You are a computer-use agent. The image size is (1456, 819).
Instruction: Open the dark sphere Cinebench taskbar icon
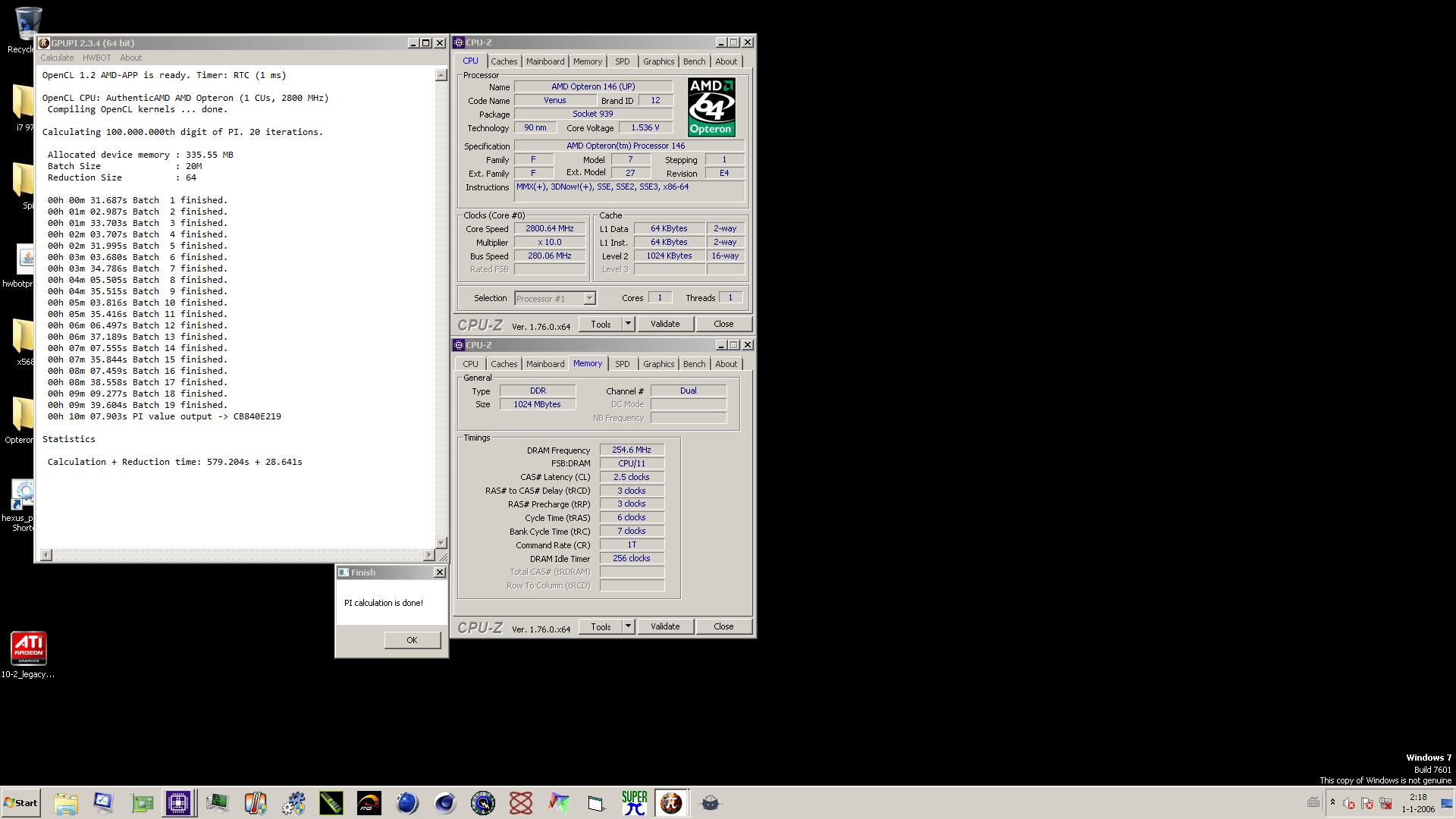pos(445,803)
